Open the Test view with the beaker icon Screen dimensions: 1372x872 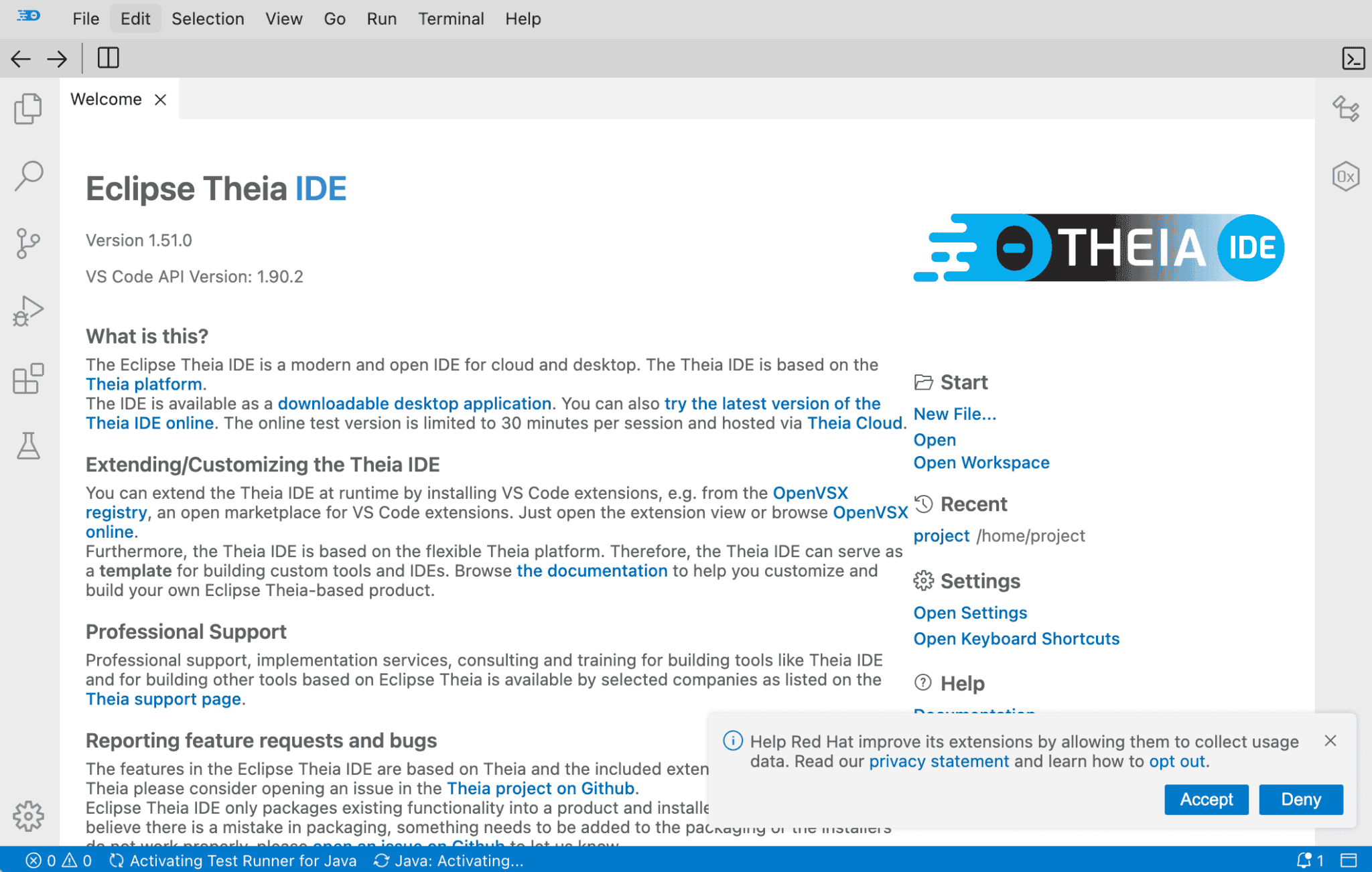pyautogui.click(x=28, y=447)
